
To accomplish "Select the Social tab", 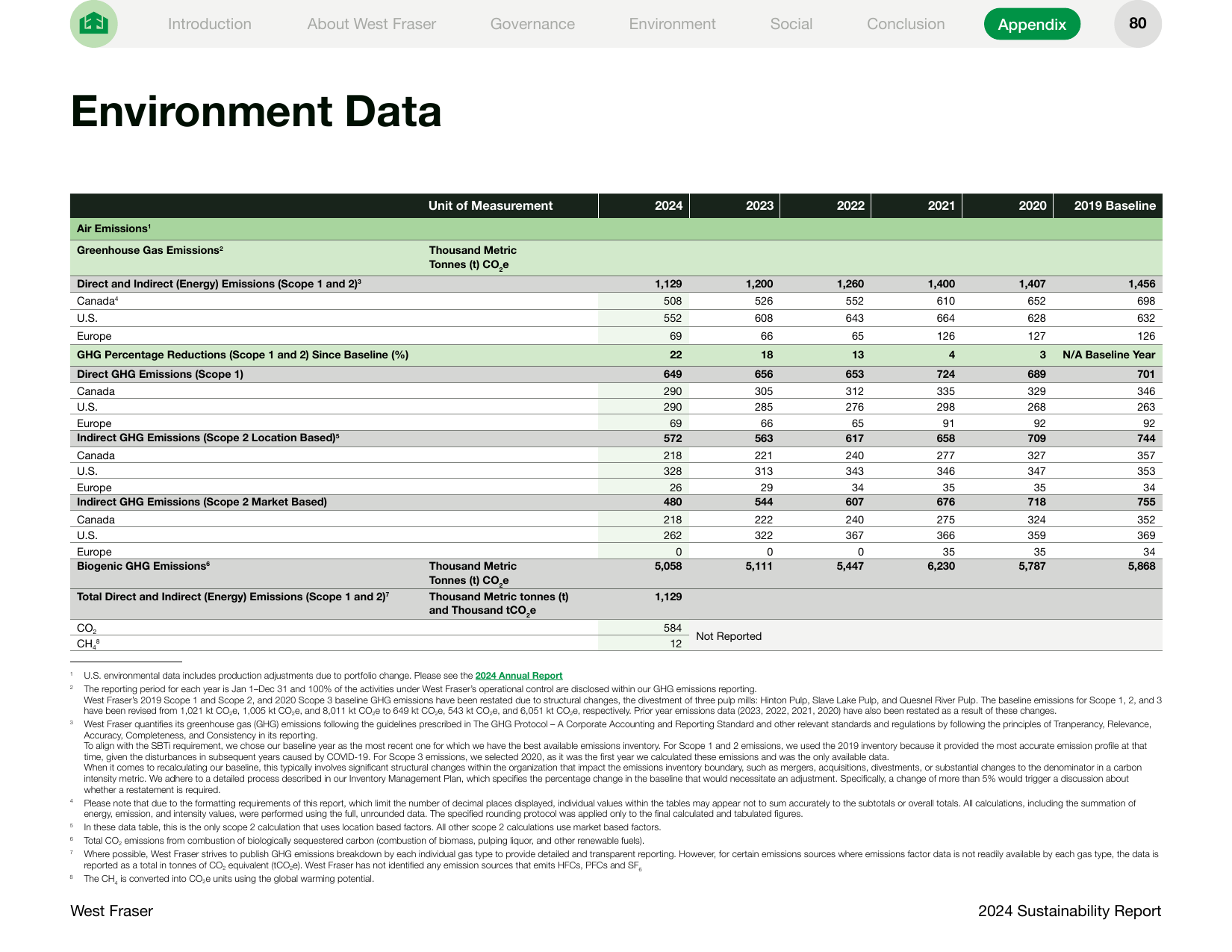I will tap(791, 24).
